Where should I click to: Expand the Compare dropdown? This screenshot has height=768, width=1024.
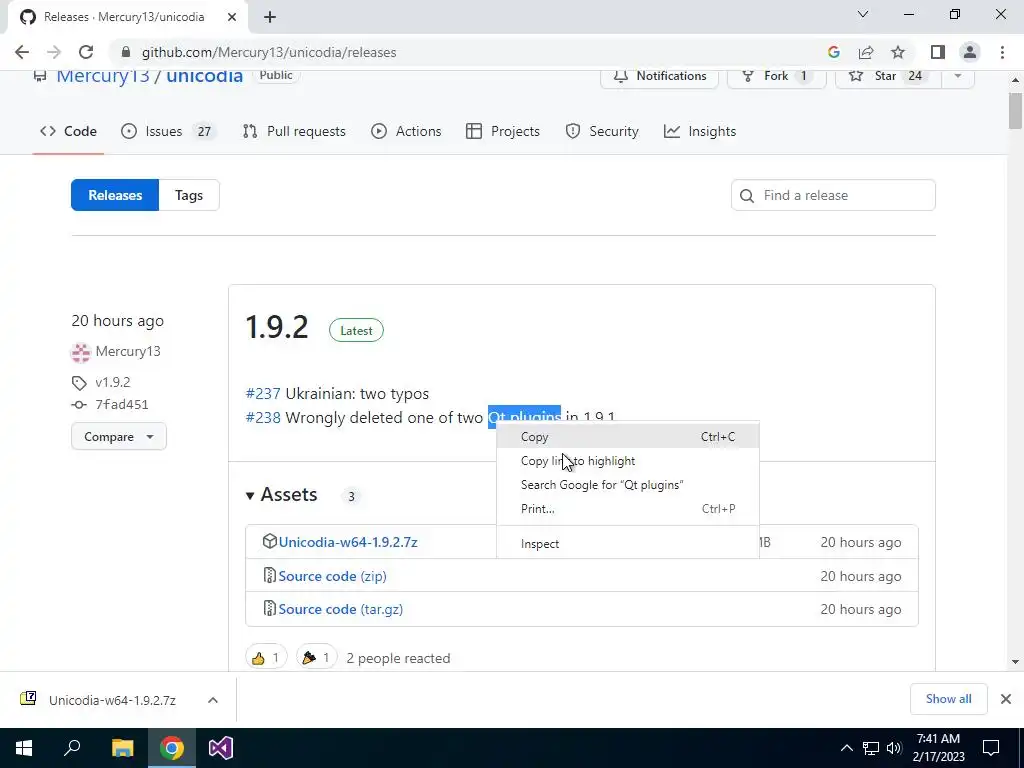tap(119, 437)
